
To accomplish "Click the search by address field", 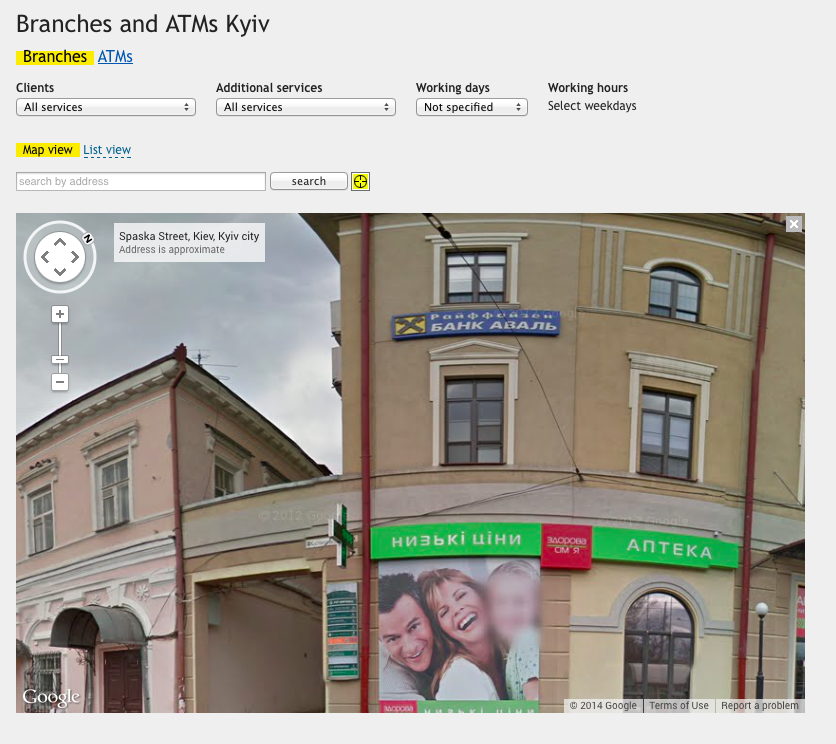I will click(141, 181).
